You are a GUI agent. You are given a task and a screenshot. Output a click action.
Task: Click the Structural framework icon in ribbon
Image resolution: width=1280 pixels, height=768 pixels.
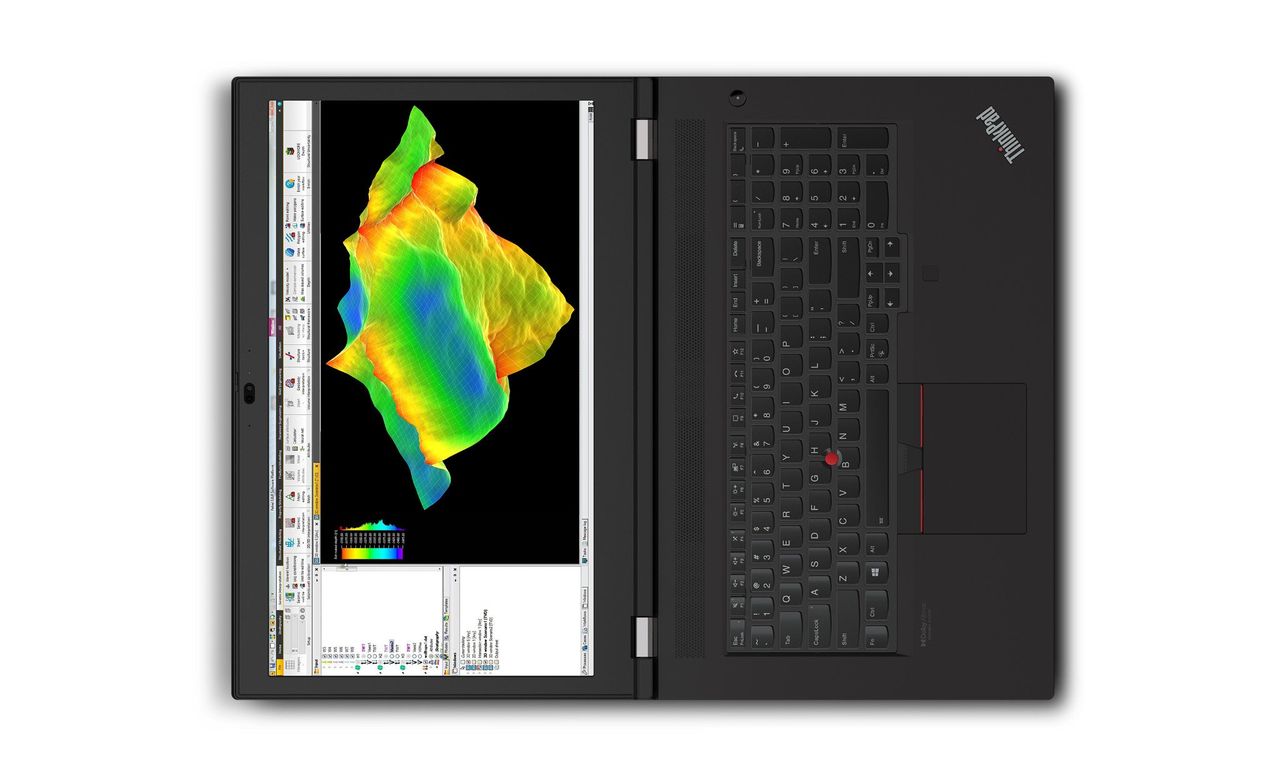(x=290, y=356)
